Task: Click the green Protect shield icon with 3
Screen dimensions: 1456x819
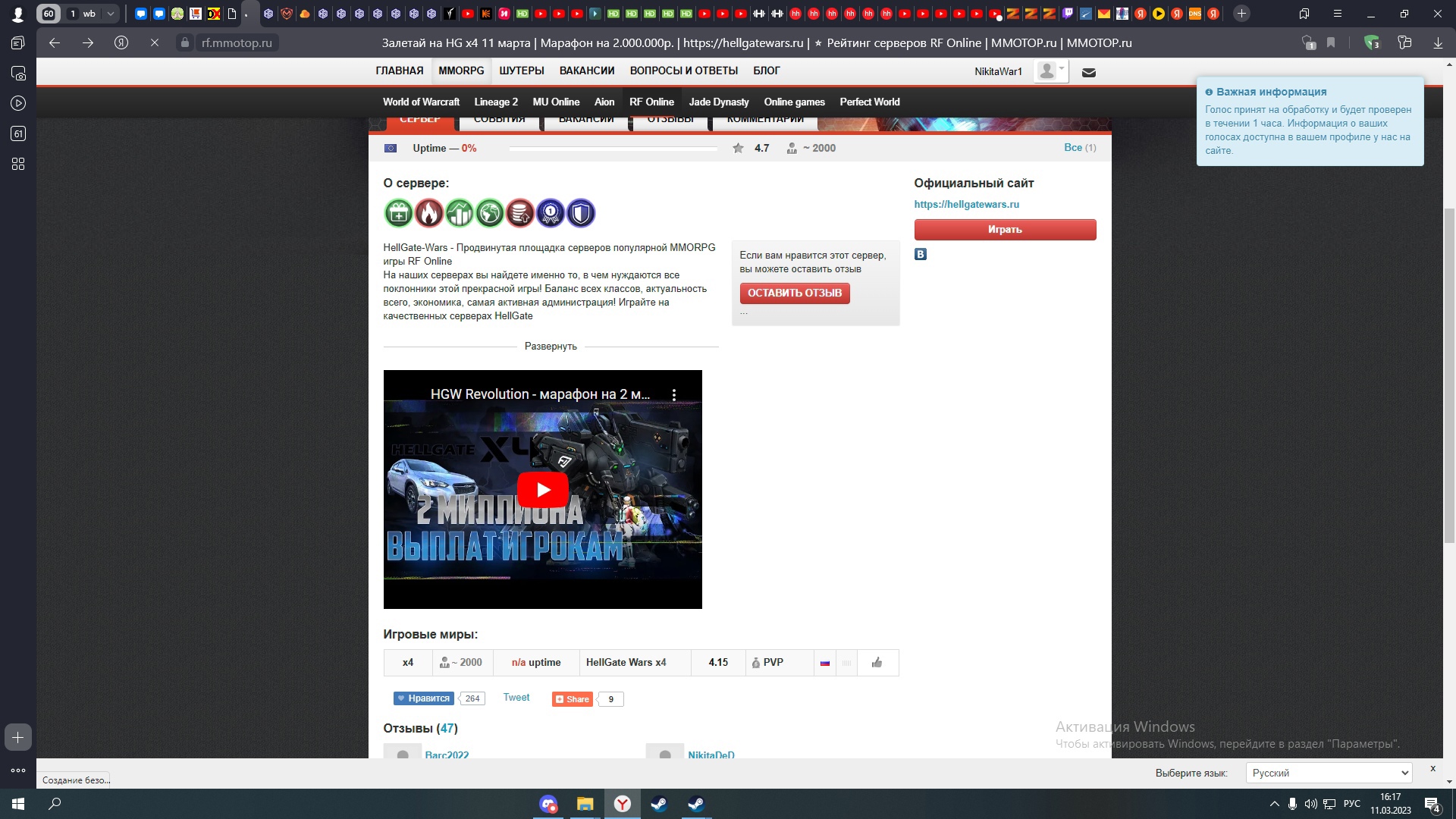Action: (1372, 43)
